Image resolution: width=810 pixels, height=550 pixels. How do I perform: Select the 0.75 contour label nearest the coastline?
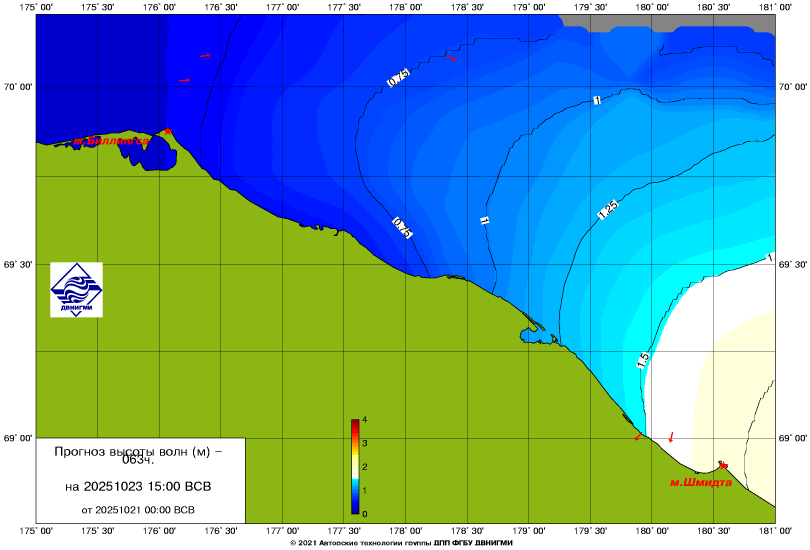(401, 227)
